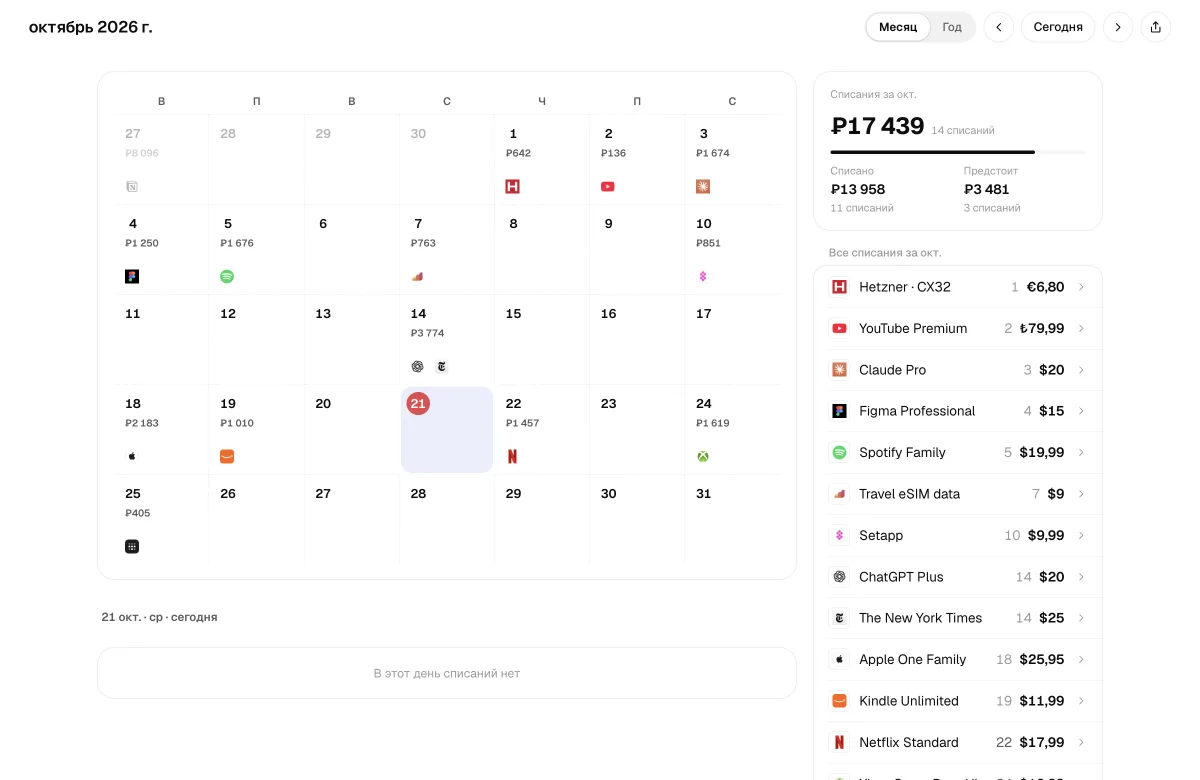
Task: Expand the Claude Pro row chevron
Action: click(x=1081, y=370)
